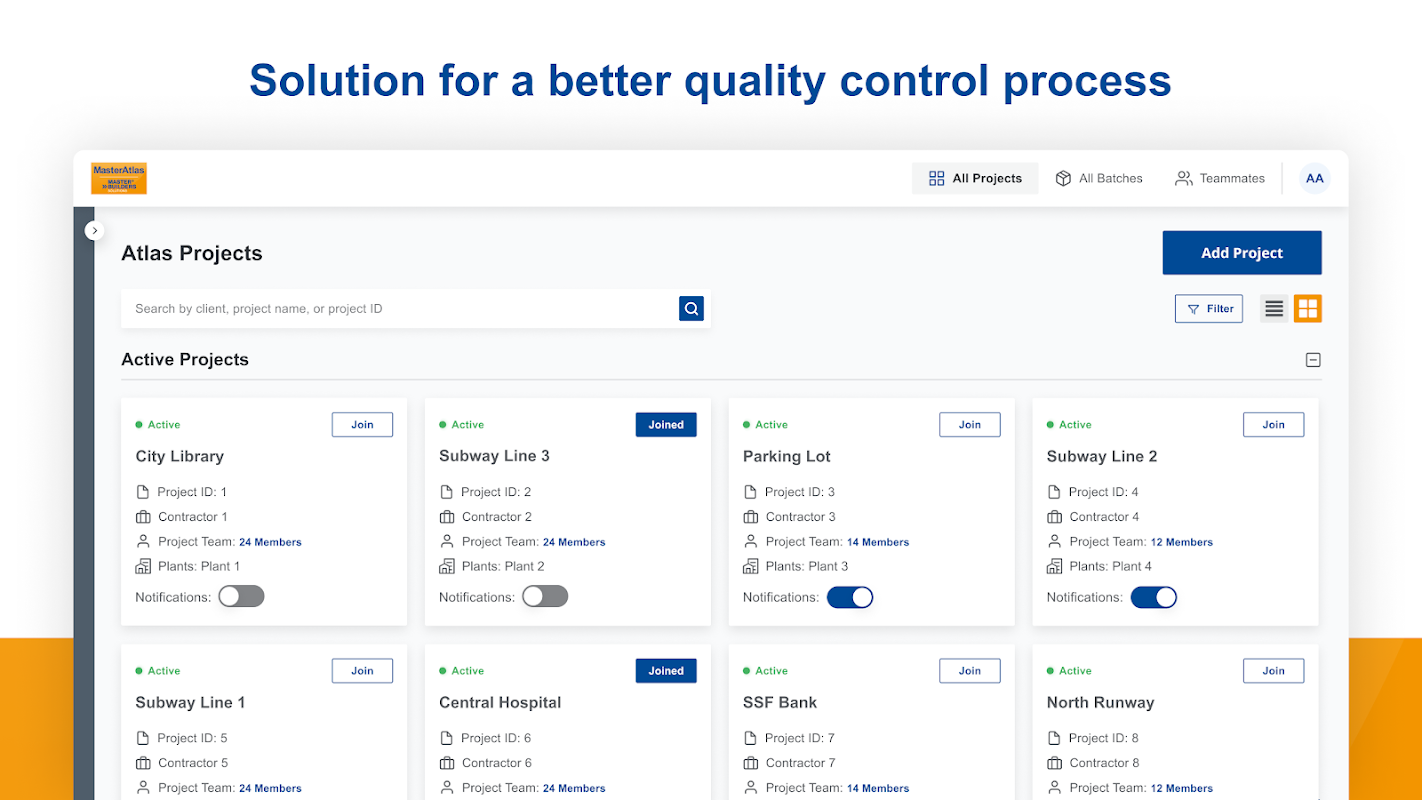Click the magnifier search icon button
Image resolution: width=1422 pixels, height=800 pixels.
click(691, 308)
